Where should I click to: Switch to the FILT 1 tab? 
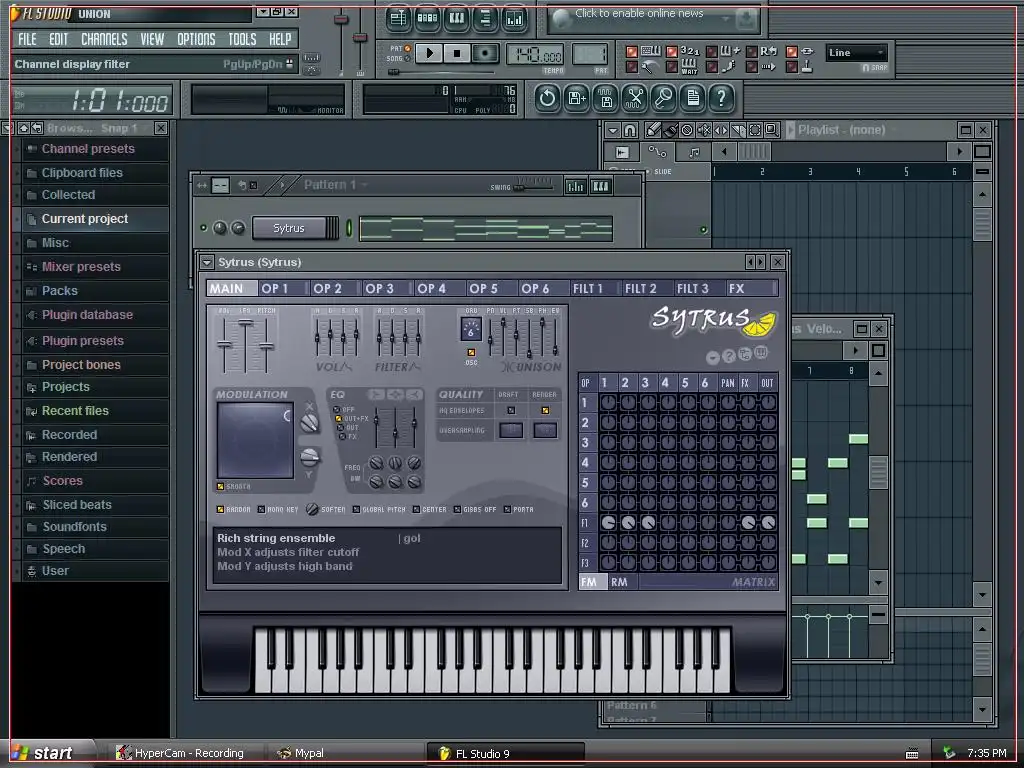point(595,289)
